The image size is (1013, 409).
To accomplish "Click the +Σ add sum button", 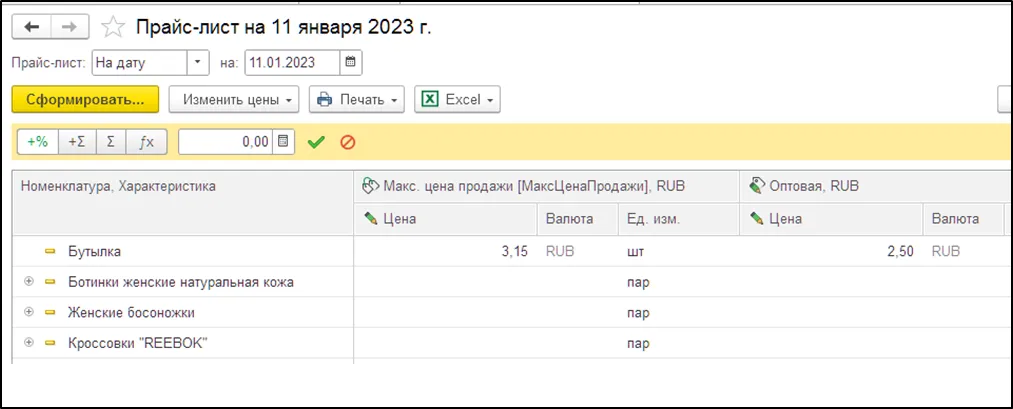I will point(77,142).
